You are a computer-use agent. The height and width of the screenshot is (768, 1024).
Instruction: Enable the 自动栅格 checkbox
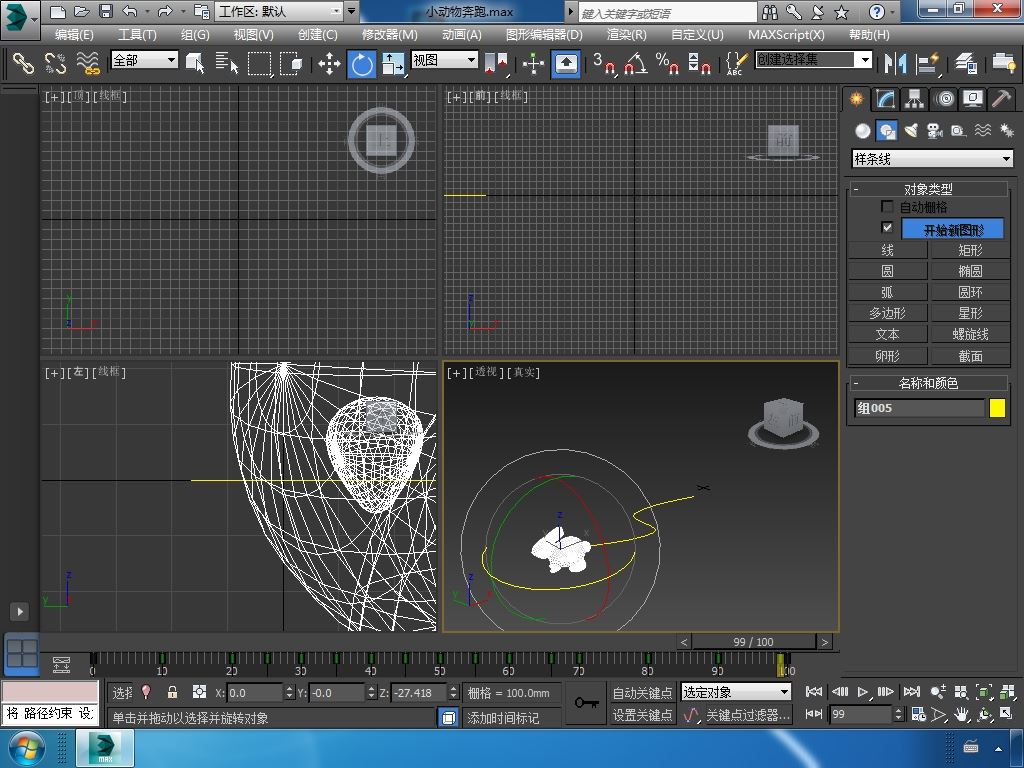(x=887, y=207)
